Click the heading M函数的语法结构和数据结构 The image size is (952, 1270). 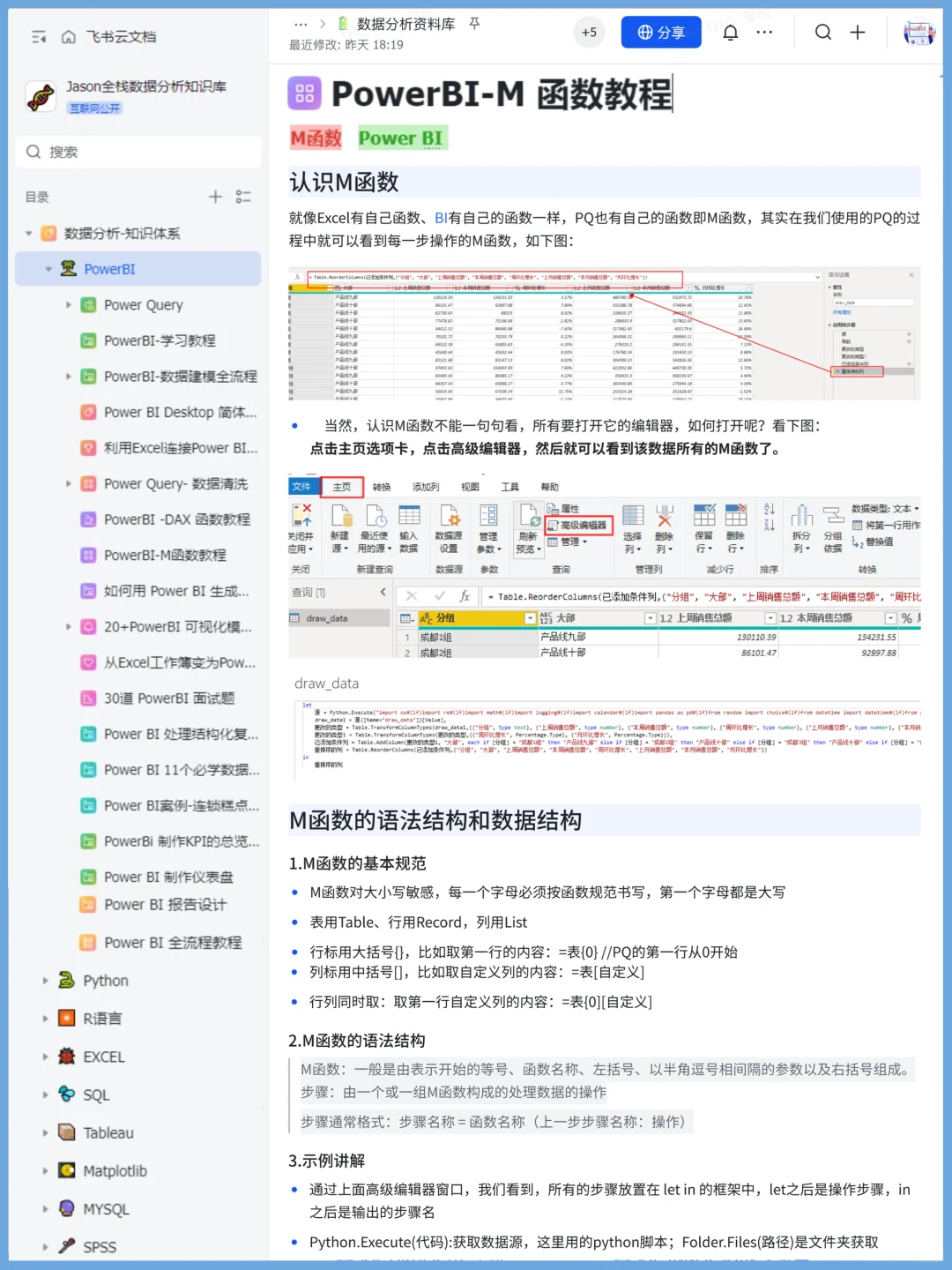435,821
